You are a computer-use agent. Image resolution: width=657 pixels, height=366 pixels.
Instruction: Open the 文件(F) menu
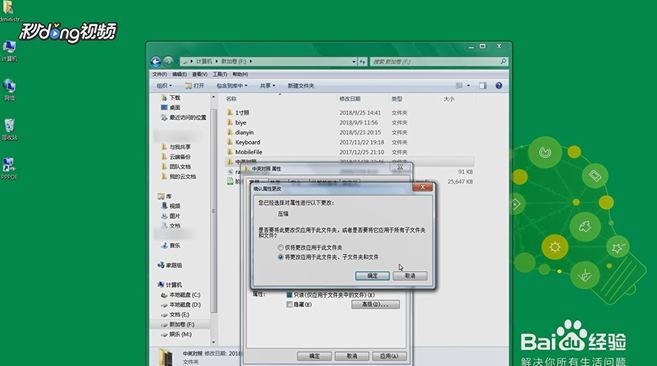coord(160,75)
